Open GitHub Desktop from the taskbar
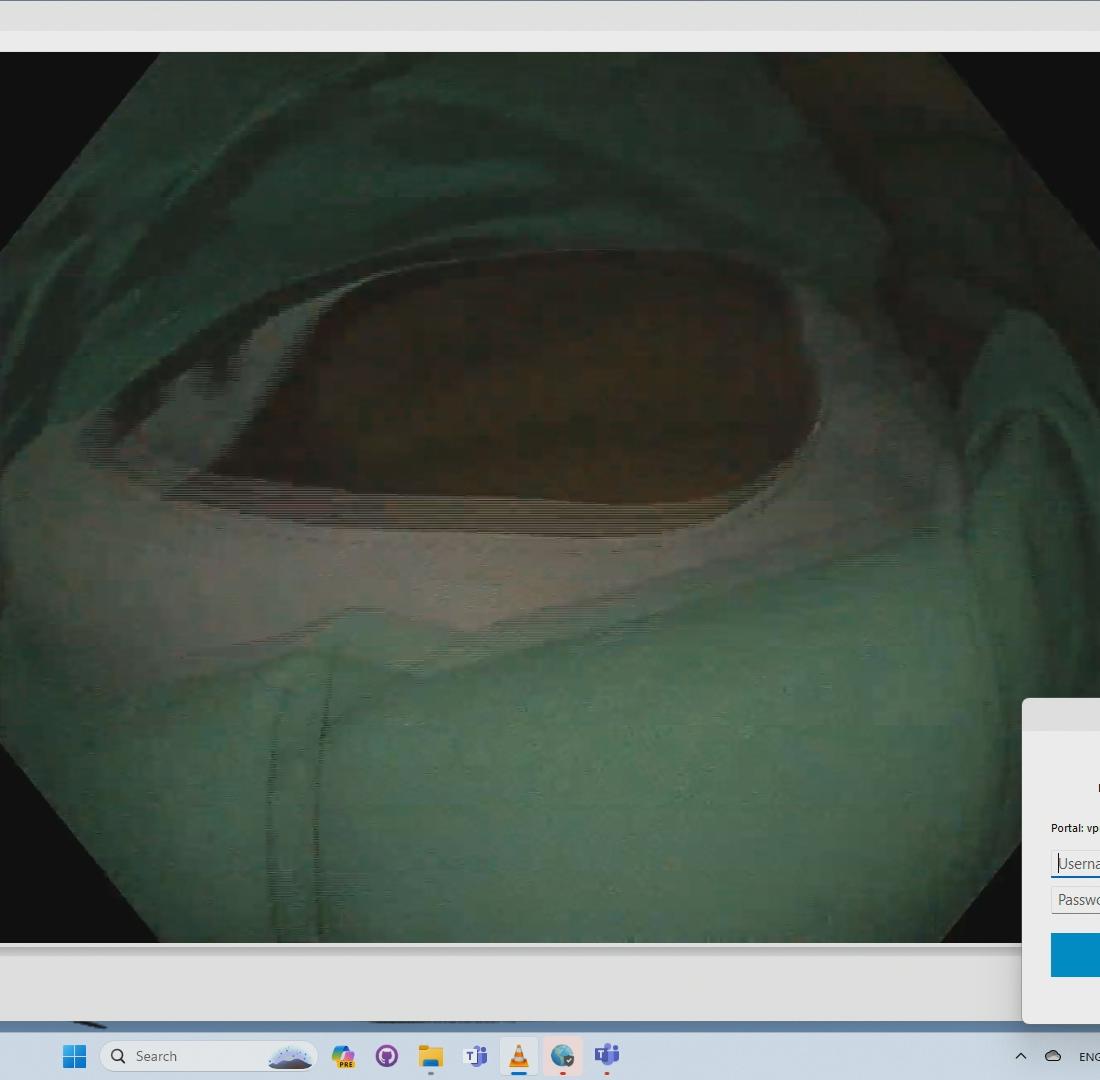Image resolution: width=1100 pixels, height=1080 pixels. point(387,1056)
